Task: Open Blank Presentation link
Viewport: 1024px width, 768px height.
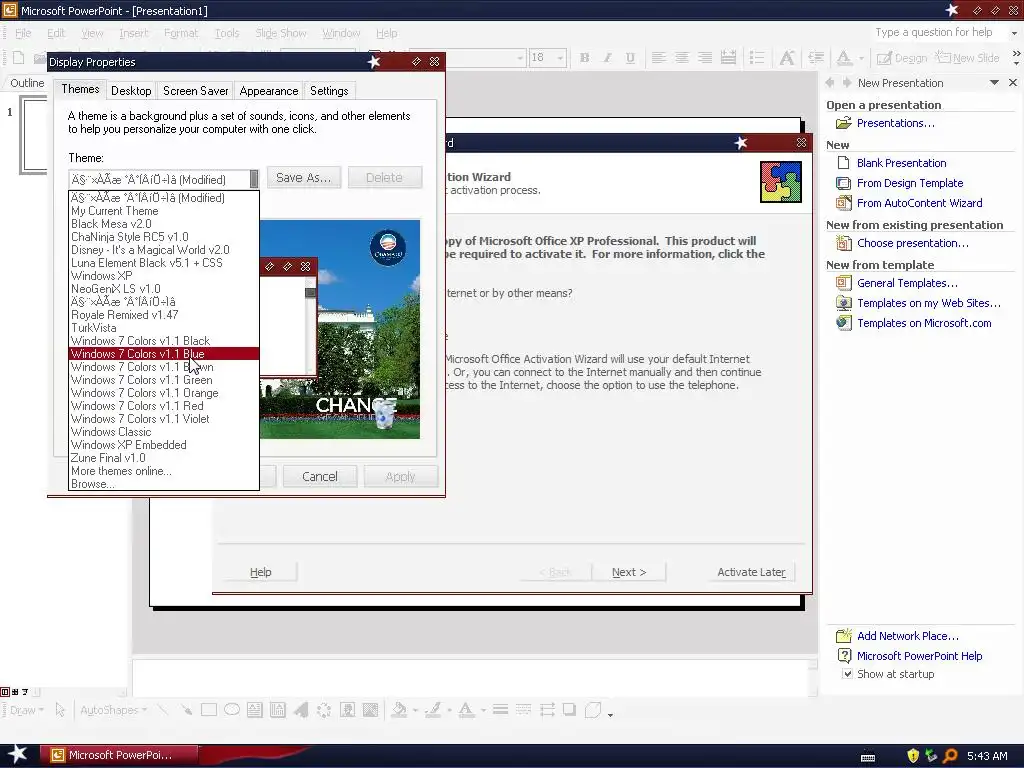Action: pos(901,163)
